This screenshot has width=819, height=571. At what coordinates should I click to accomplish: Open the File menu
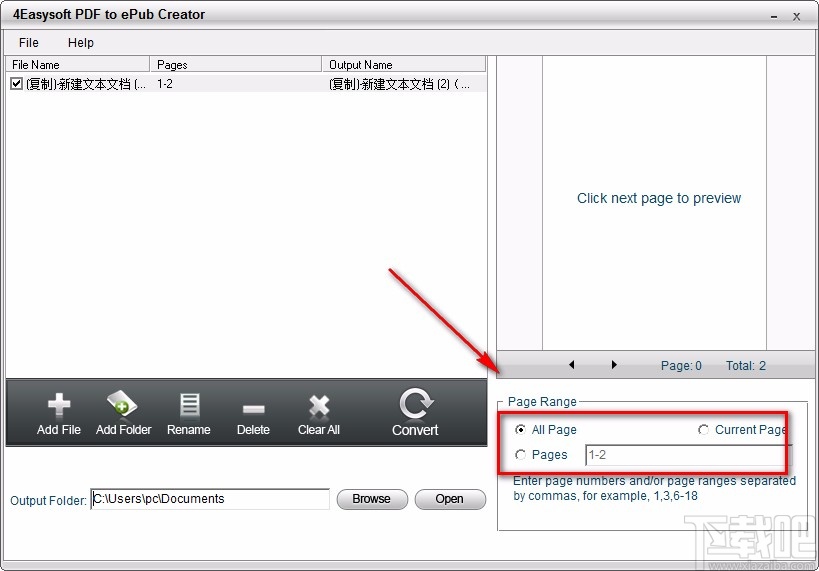coord(29,43)
